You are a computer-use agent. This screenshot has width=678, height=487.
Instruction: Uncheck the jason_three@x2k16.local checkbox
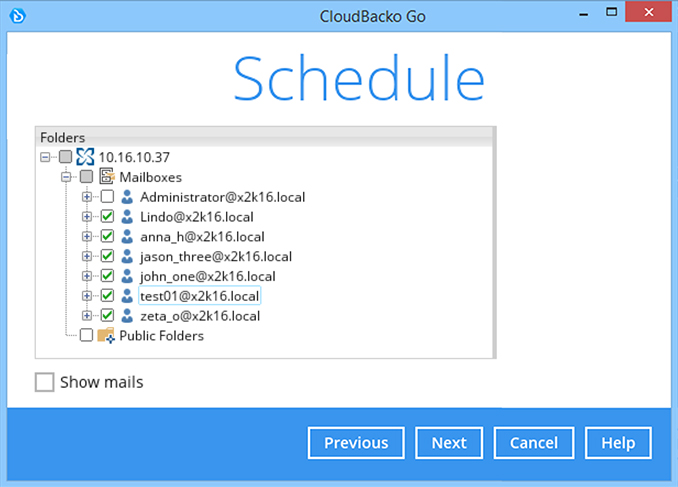(107, 257)
